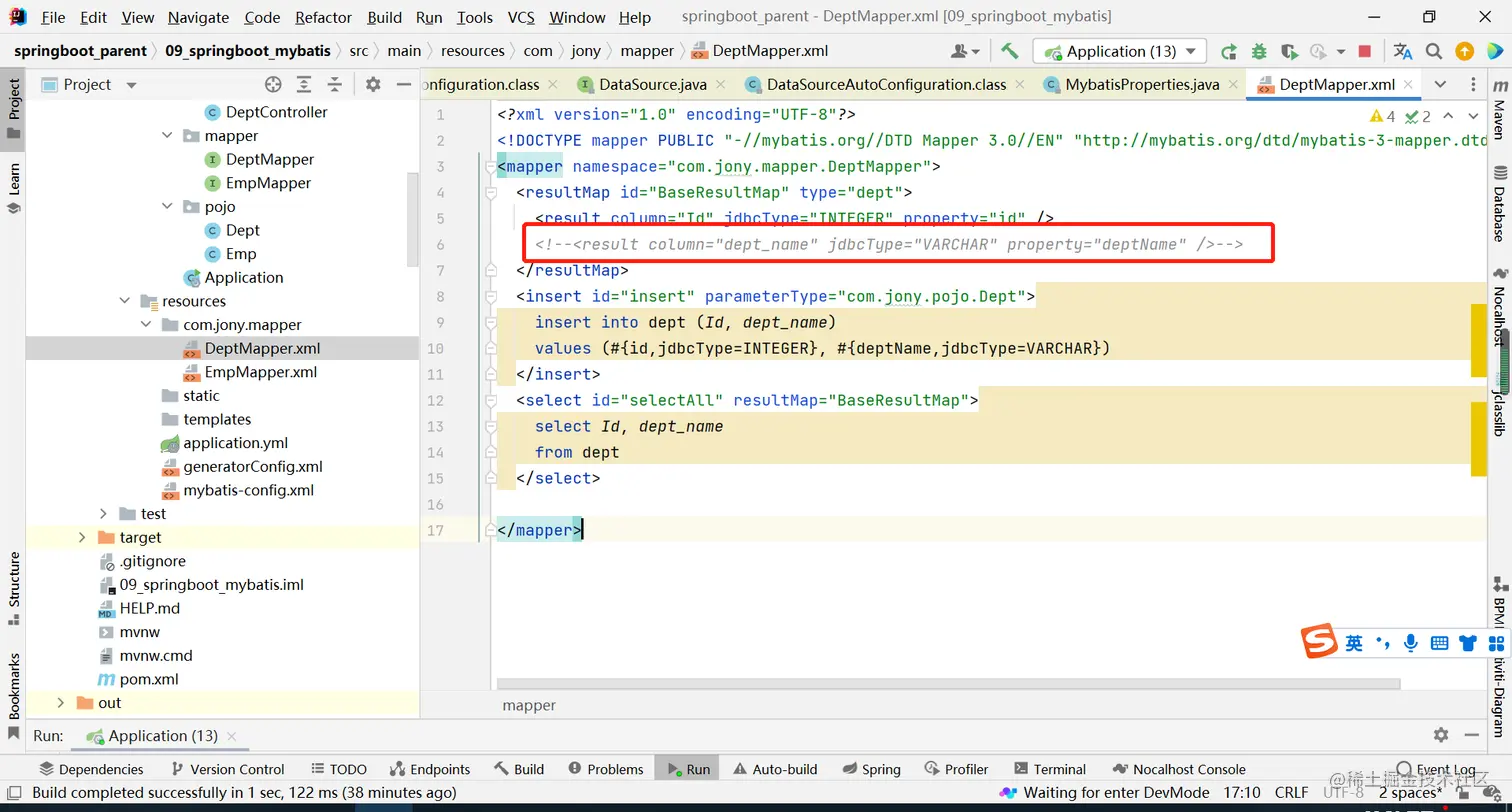Open the profiler run options dropdown arrow
The width and height of the screenshot is (1512, 812).
click(1340, 51)
